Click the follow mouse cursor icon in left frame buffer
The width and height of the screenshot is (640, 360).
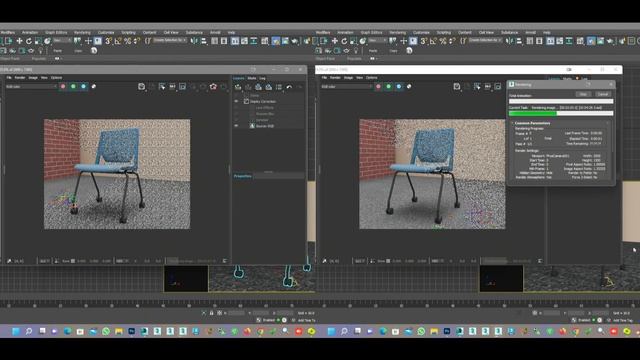[x=162, y=87]
